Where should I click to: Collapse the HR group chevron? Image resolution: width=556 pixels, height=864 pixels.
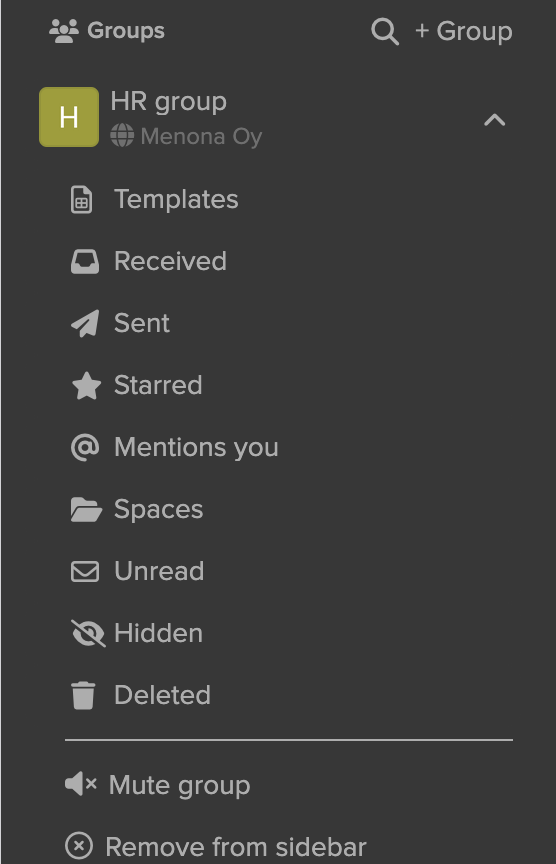click(x=494, y=120)
